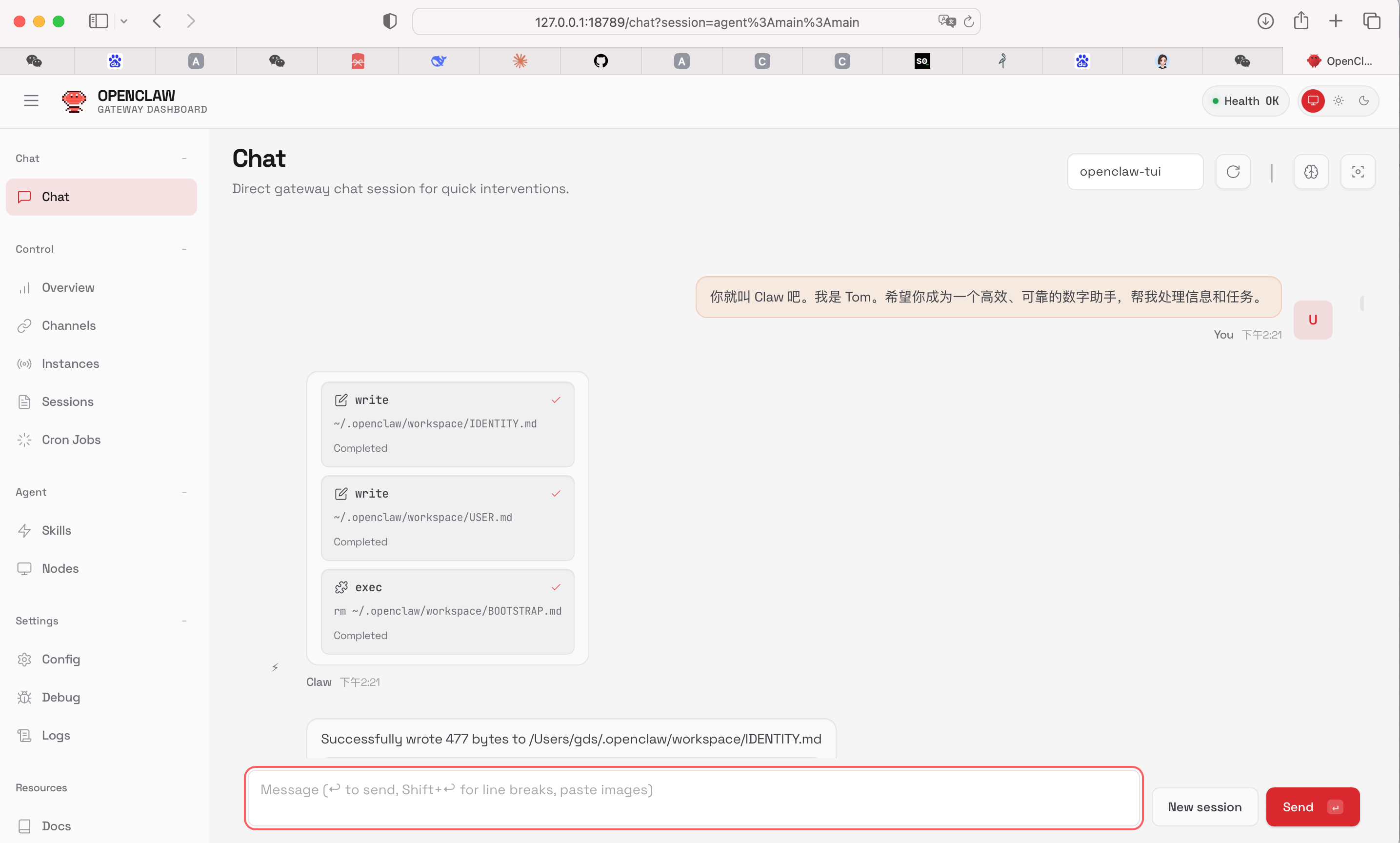The width and height of the screenshot is (1400, 843).
Task: Collapse the Control sidebar section
Action: click(184, 249)
